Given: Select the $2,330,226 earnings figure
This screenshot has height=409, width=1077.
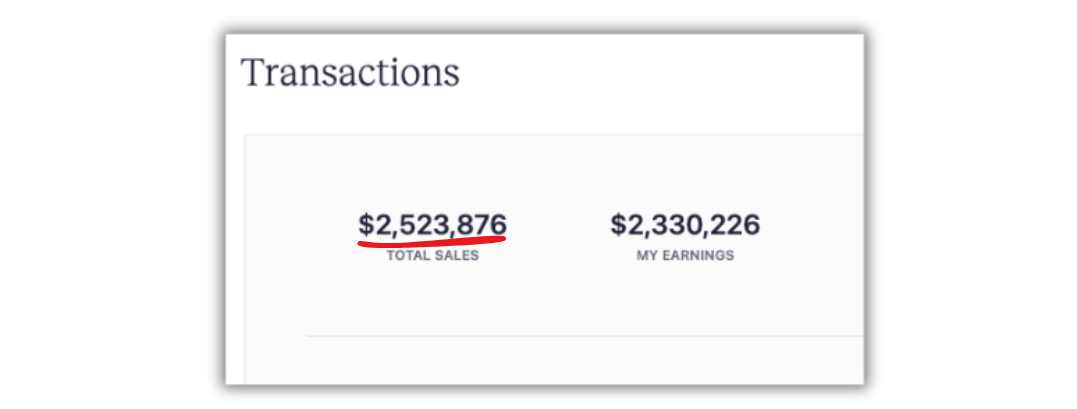Looking at the screenshot, I should coord(685,225).
